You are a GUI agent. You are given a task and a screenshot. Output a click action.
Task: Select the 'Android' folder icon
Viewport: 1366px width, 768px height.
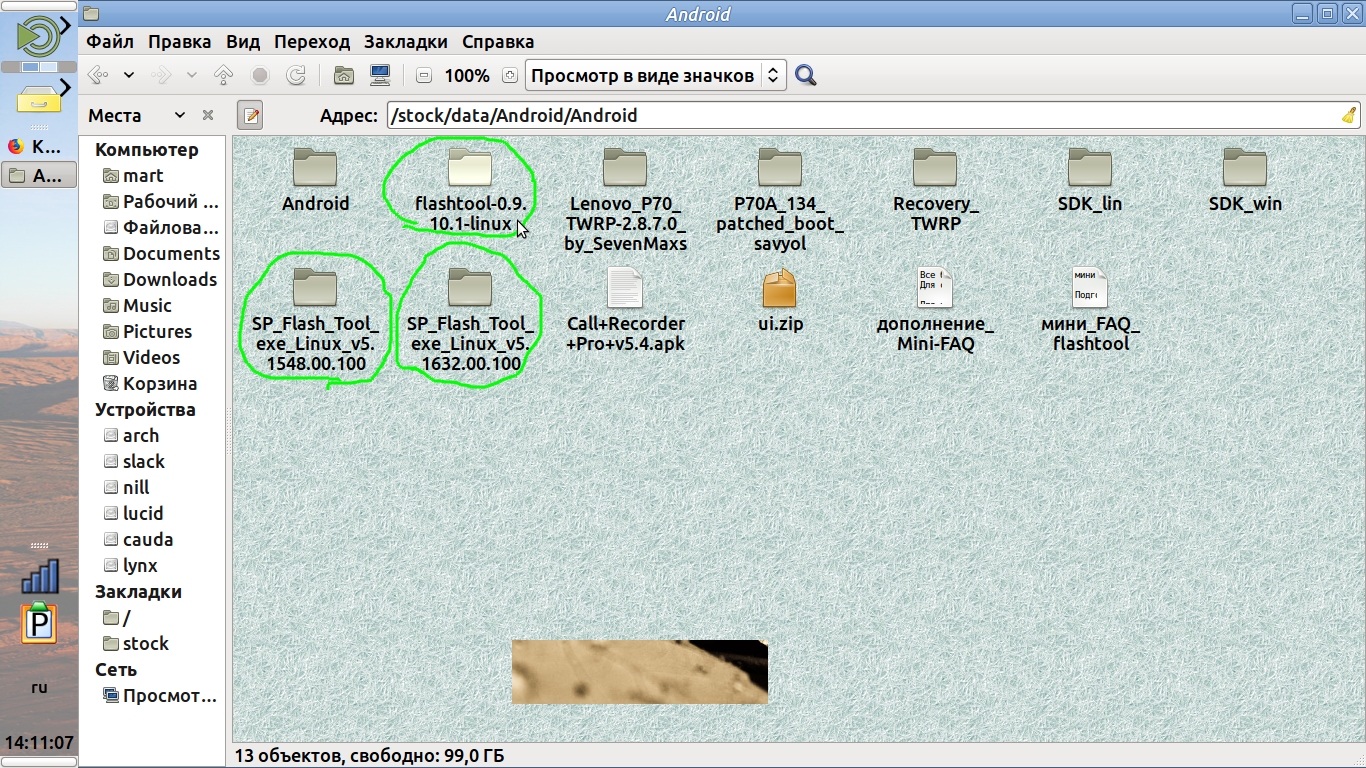pos(315,168)
